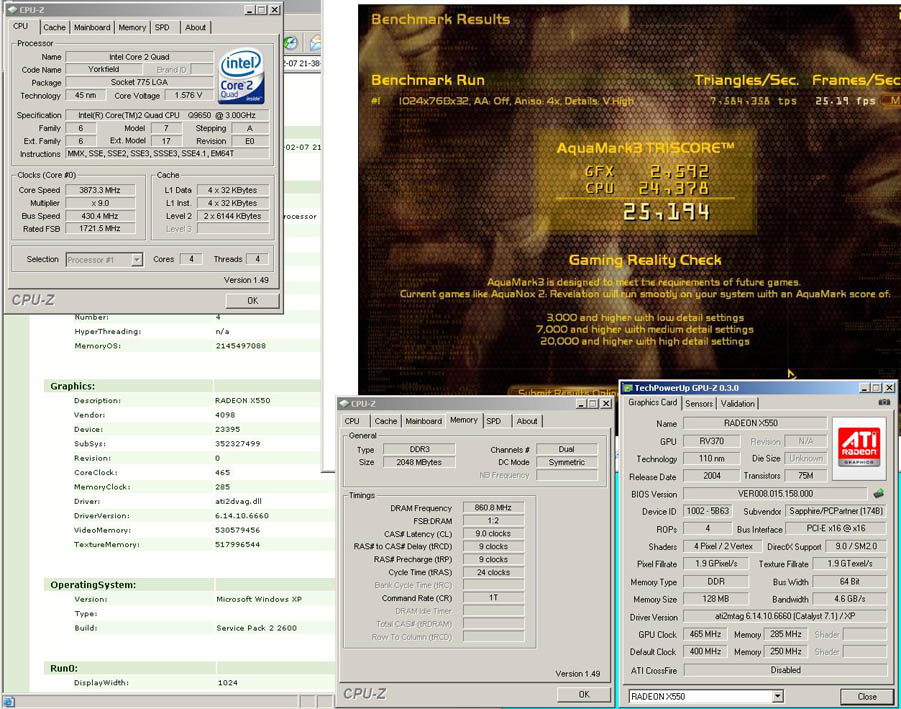Click the Code Name value Yorkfield
The width and height of the screenshot is (901, 709).
(x=103, y=69)
